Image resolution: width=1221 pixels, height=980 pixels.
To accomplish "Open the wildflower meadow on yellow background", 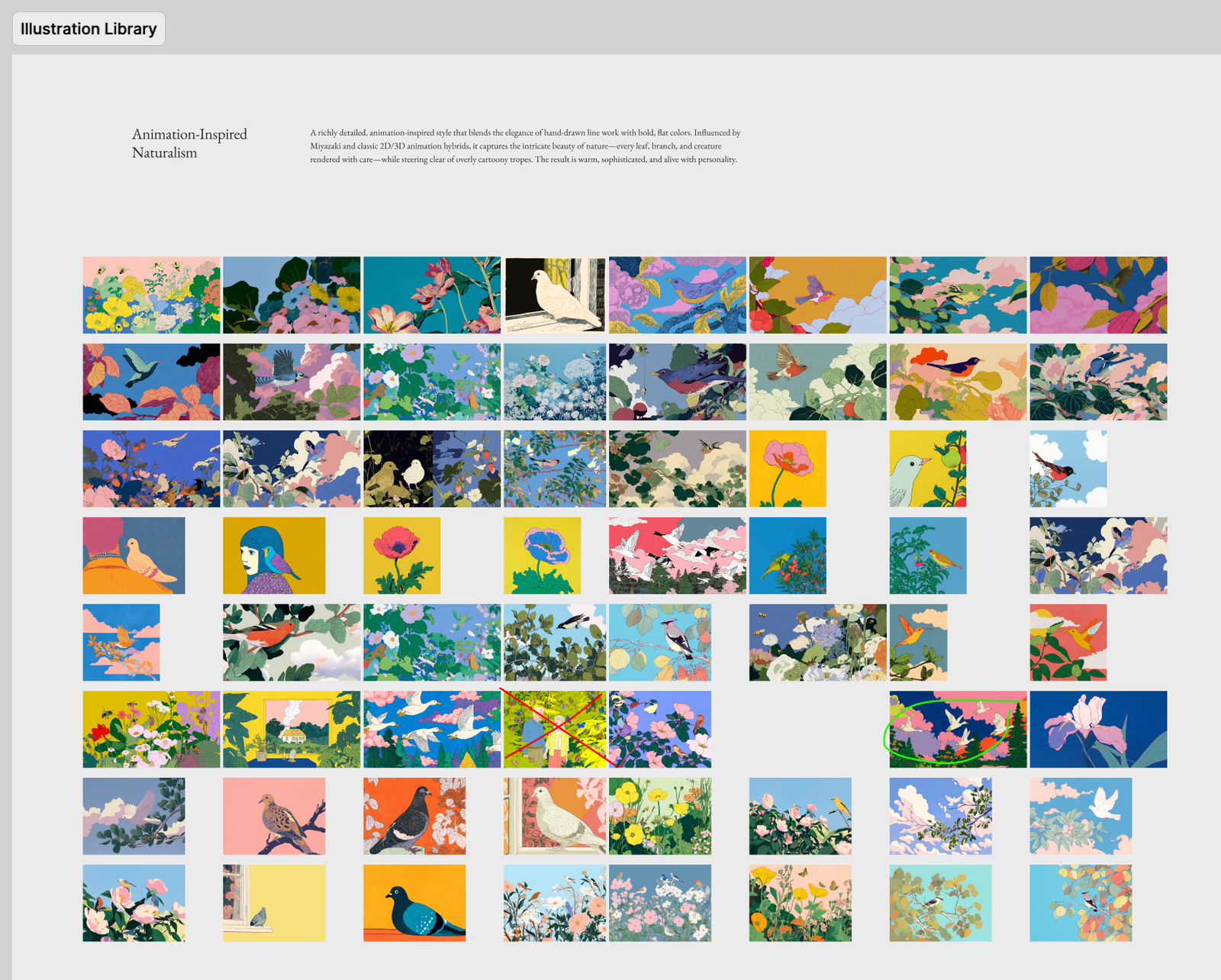I will (151, 729).
